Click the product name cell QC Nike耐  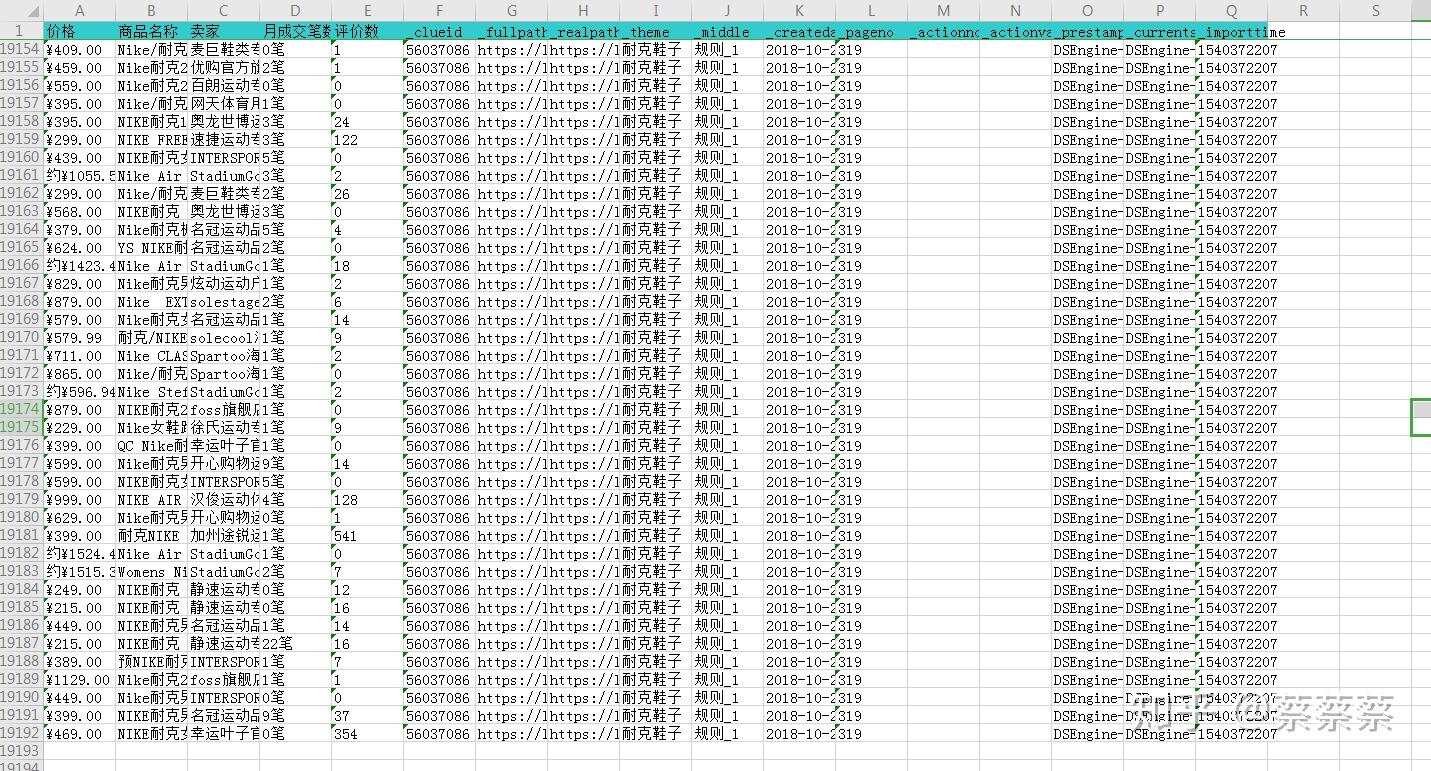152,446
